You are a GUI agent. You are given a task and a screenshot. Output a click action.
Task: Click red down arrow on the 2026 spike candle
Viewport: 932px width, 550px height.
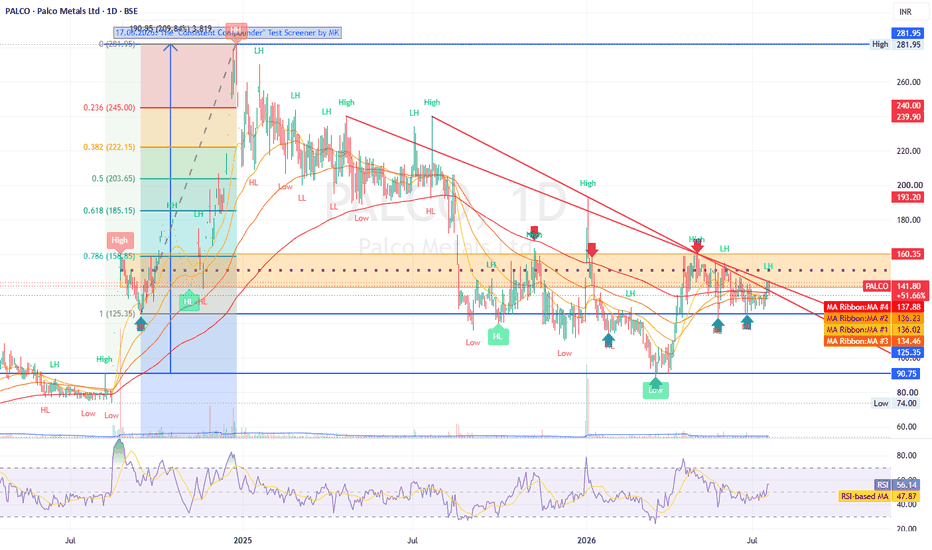[x=591, y=250]
